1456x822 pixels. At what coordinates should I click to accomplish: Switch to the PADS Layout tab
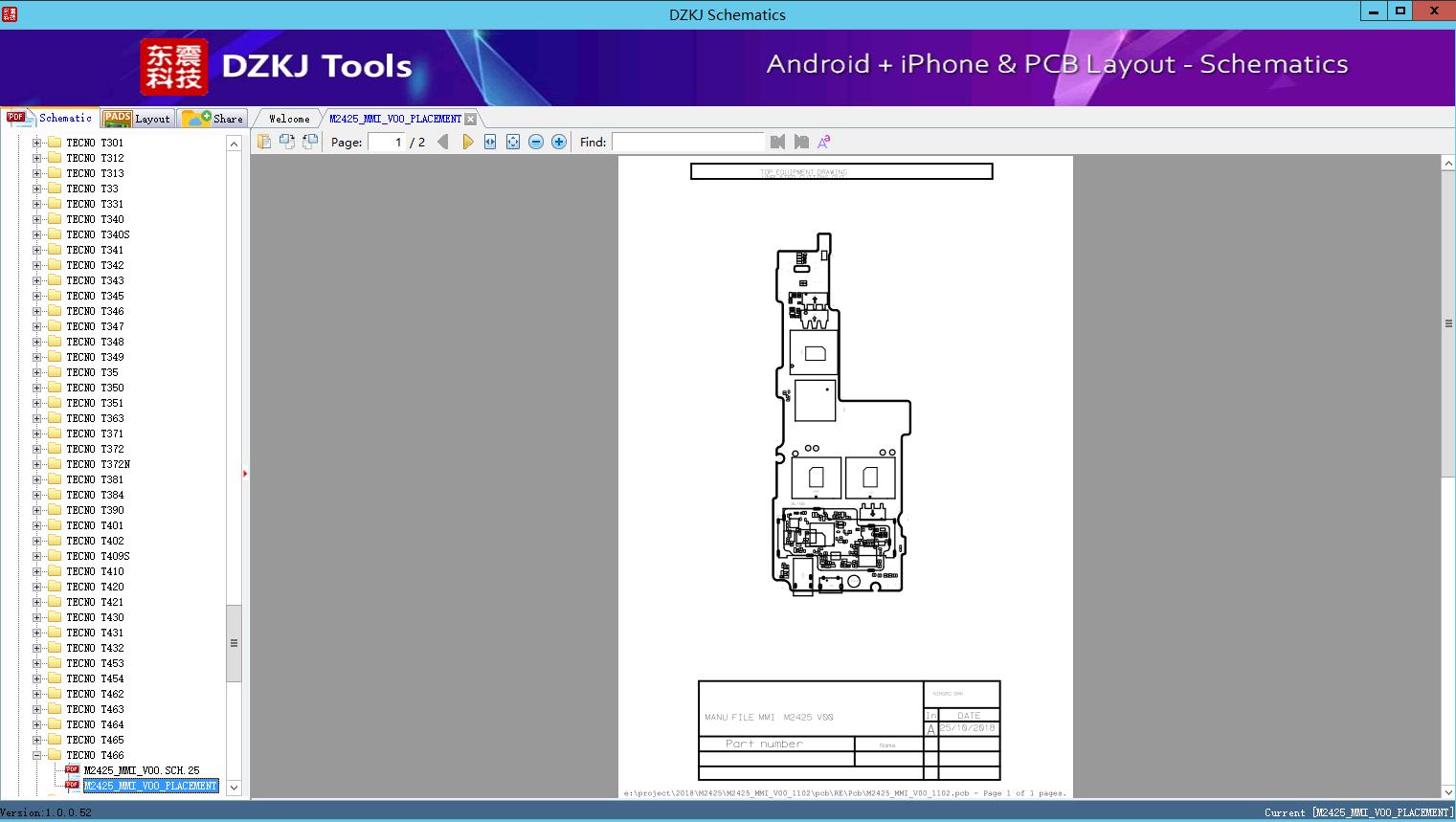pos(137,118)
